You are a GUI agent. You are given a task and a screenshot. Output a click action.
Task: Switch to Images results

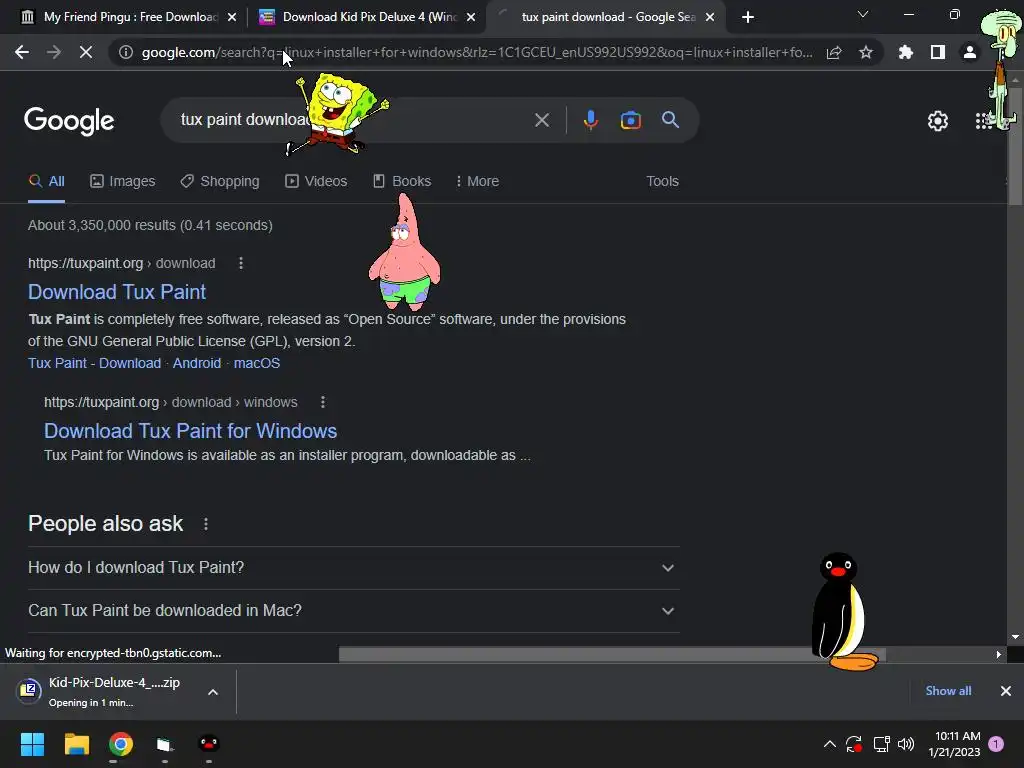pos(123,182)
